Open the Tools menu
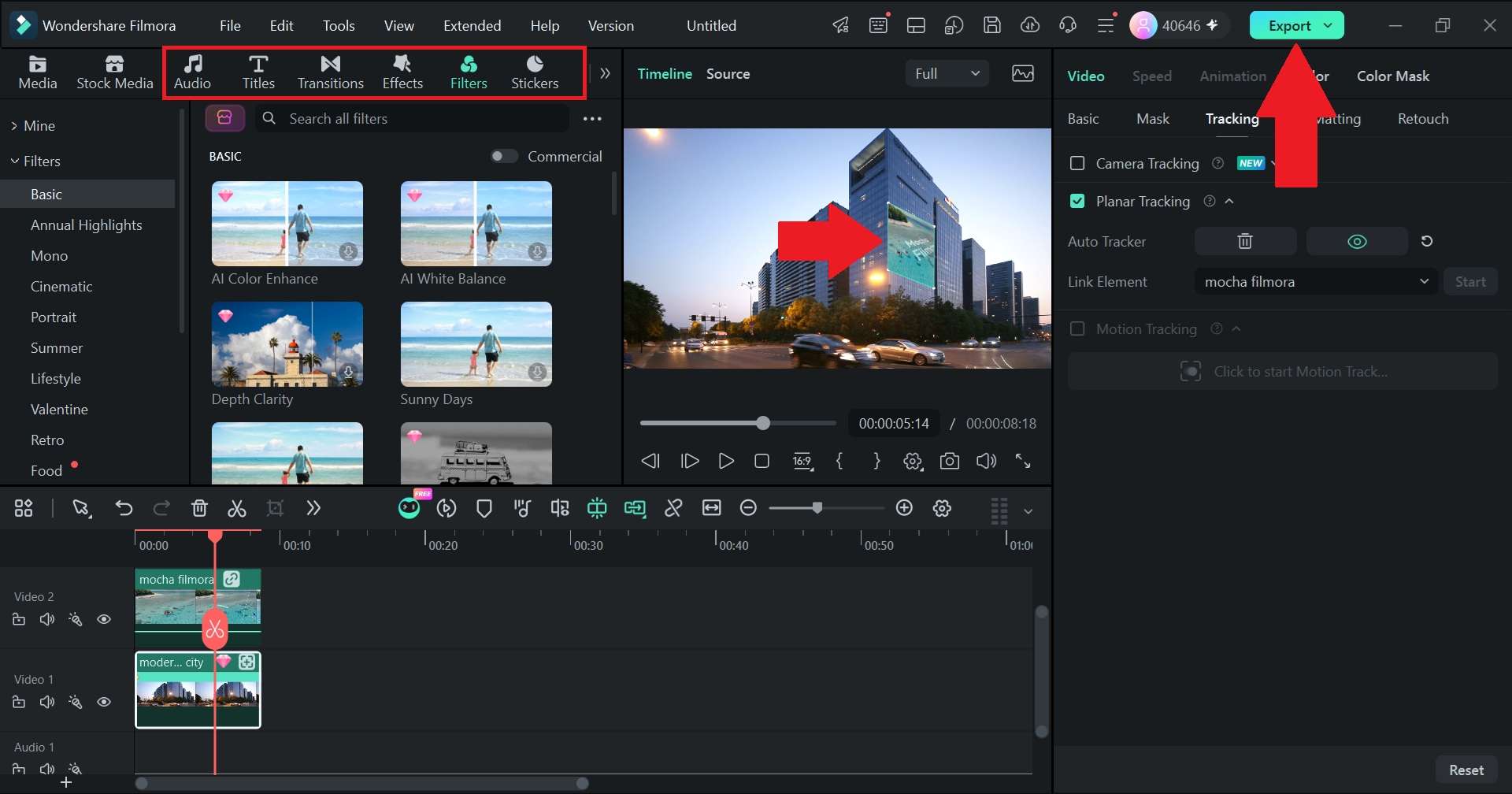Image resolution: width=1512 pixels, height=794 pixels. point(339,26)
